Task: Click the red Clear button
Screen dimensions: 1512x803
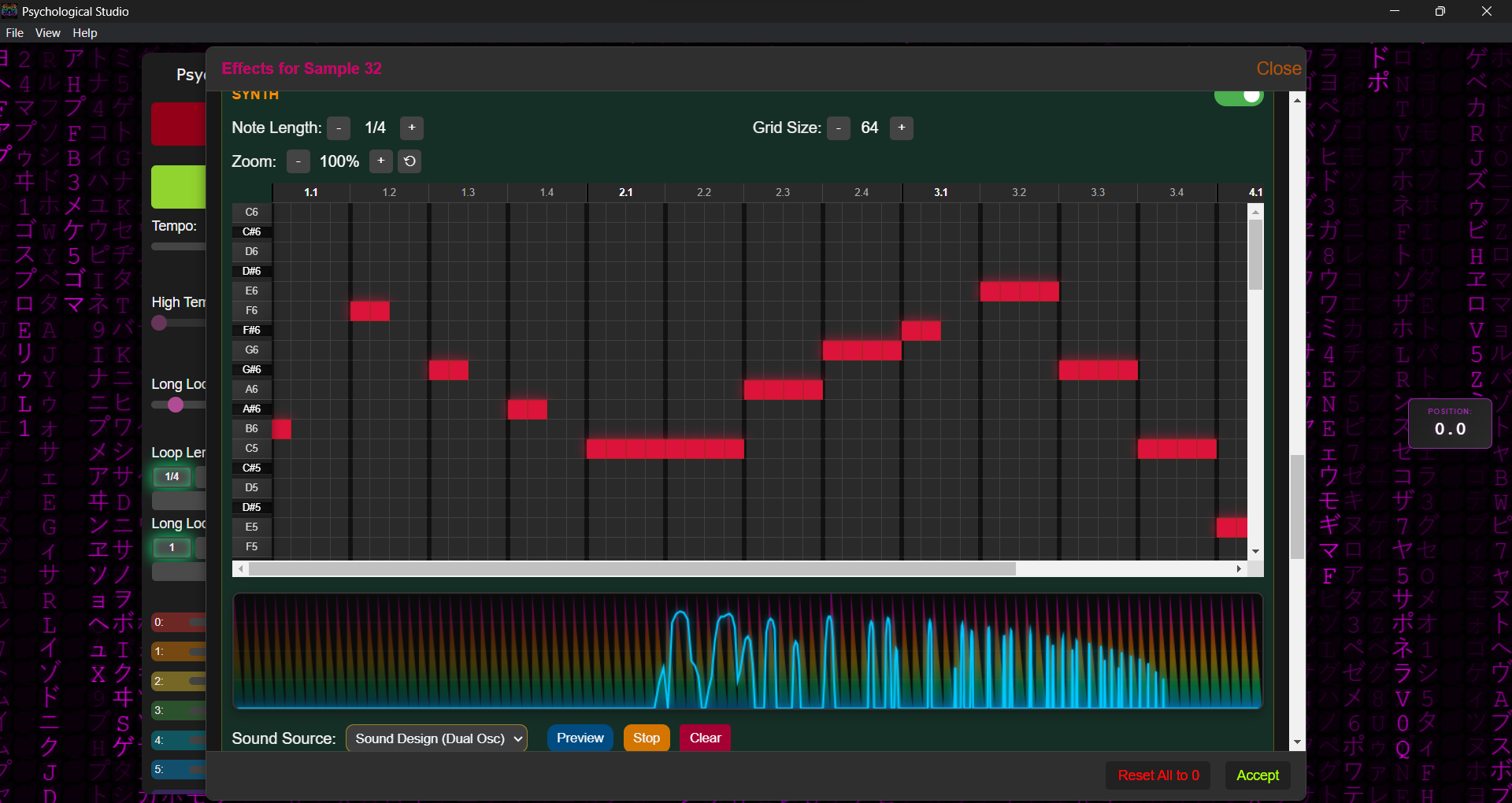Action: (x=705, y=738)
